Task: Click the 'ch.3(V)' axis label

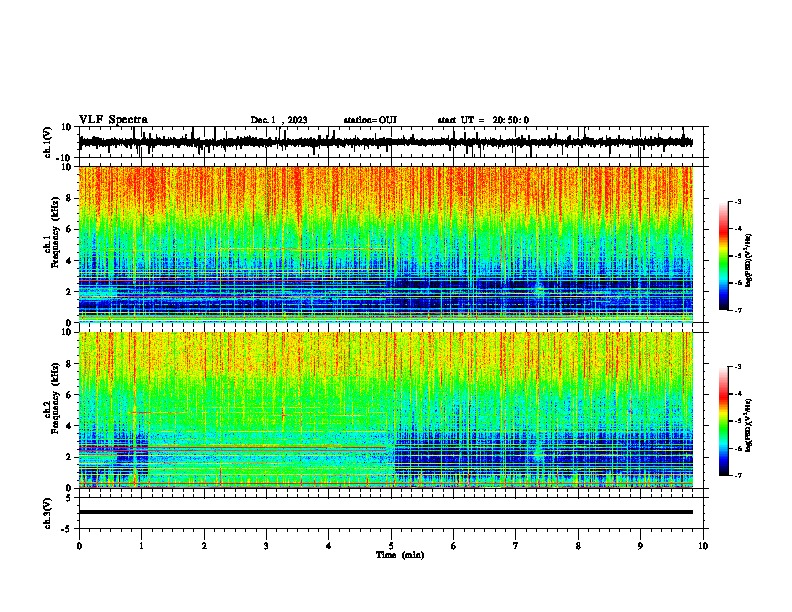Action: [x=48, y=513]
